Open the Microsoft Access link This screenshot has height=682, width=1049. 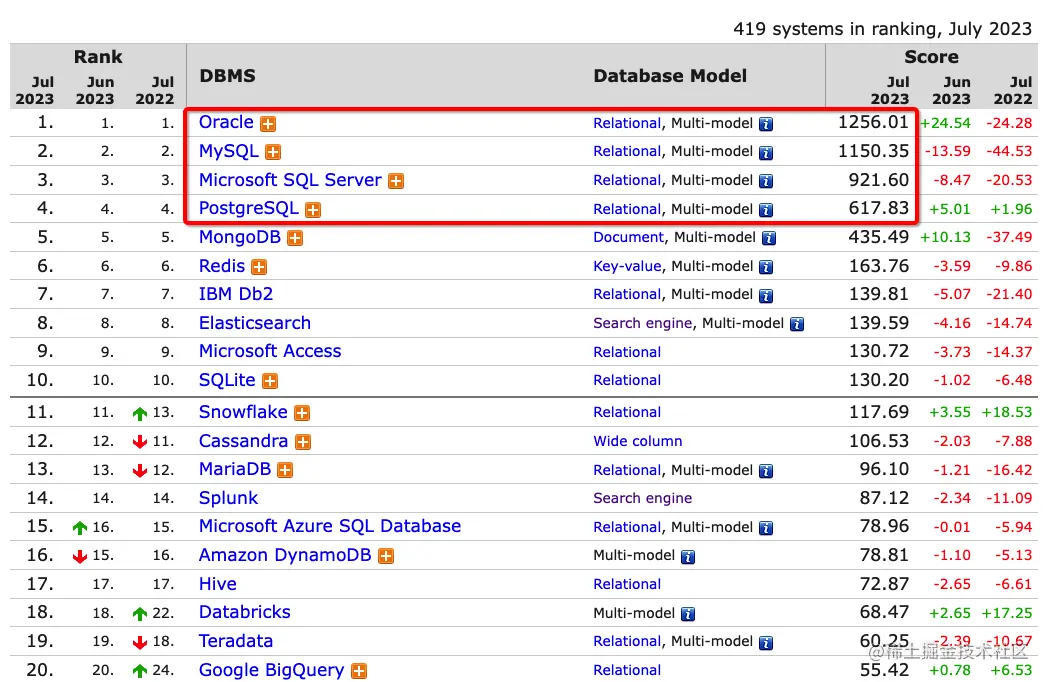click(270, 351)
